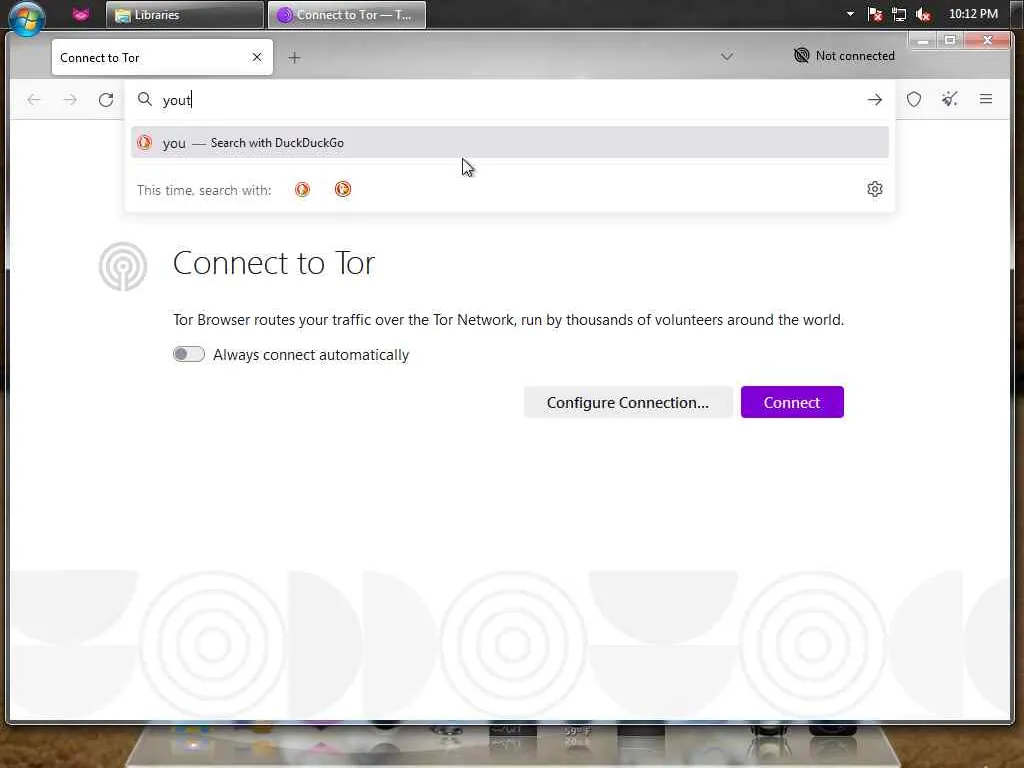This screenshot has height=768, width=1024.
Task: Switch to Libraries taskbar window
Action: [x=185, y=15]
